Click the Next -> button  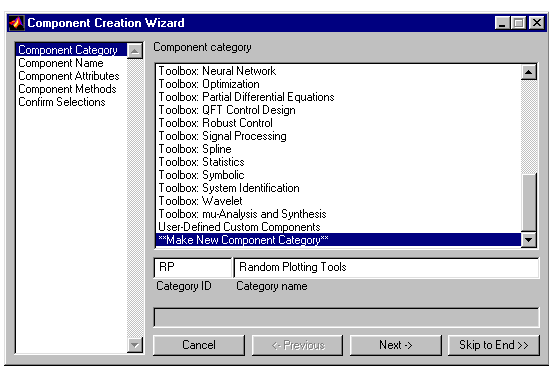396,345
